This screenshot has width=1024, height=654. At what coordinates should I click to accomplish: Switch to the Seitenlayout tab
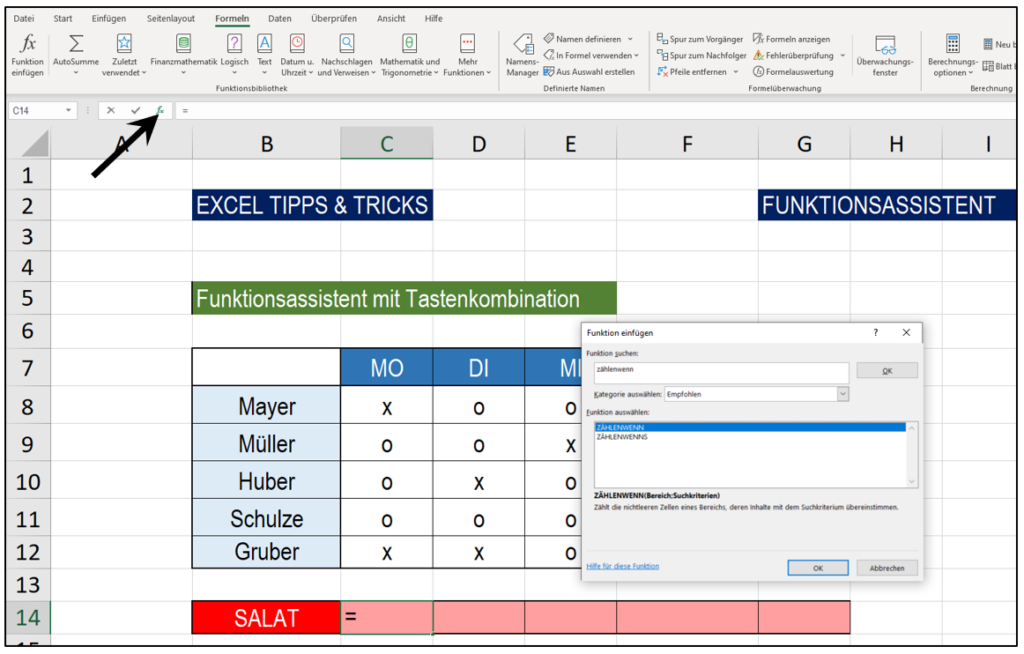(x=170, y=18)
